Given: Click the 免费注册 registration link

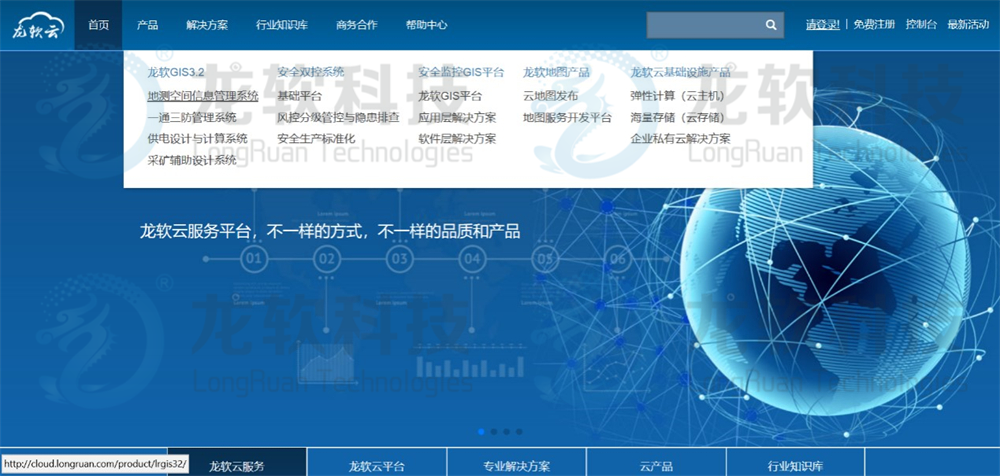Looking at the screenshot, I should click(x=874, y=25).
